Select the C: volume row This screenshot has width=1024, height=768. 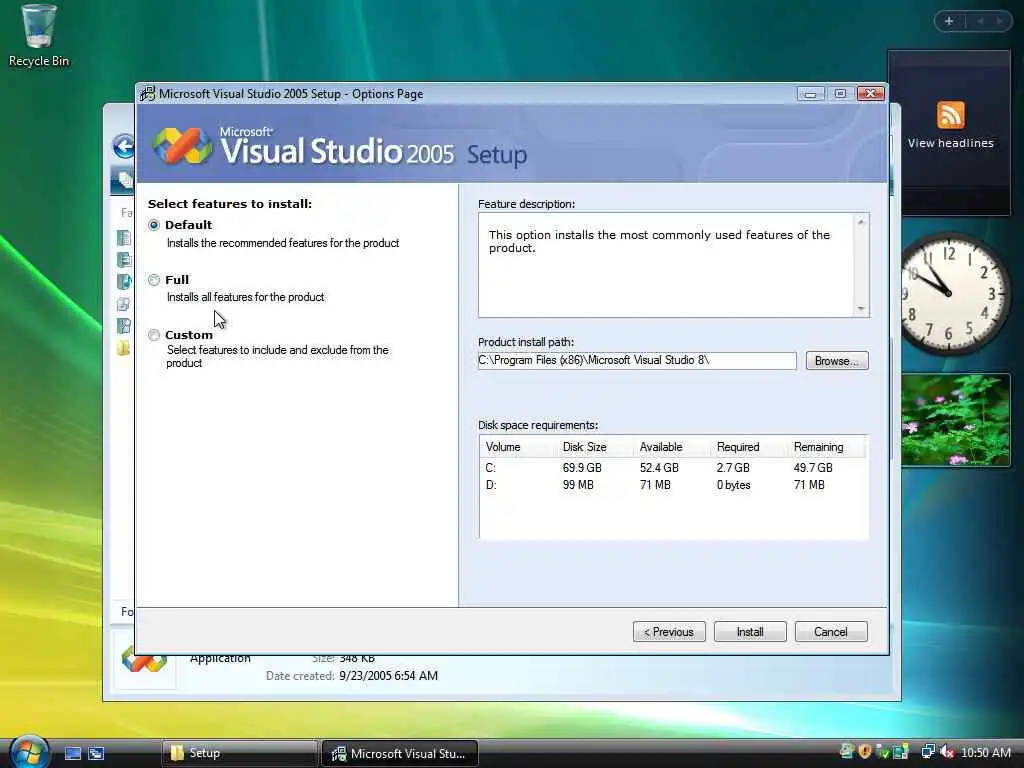coord(673,468)
